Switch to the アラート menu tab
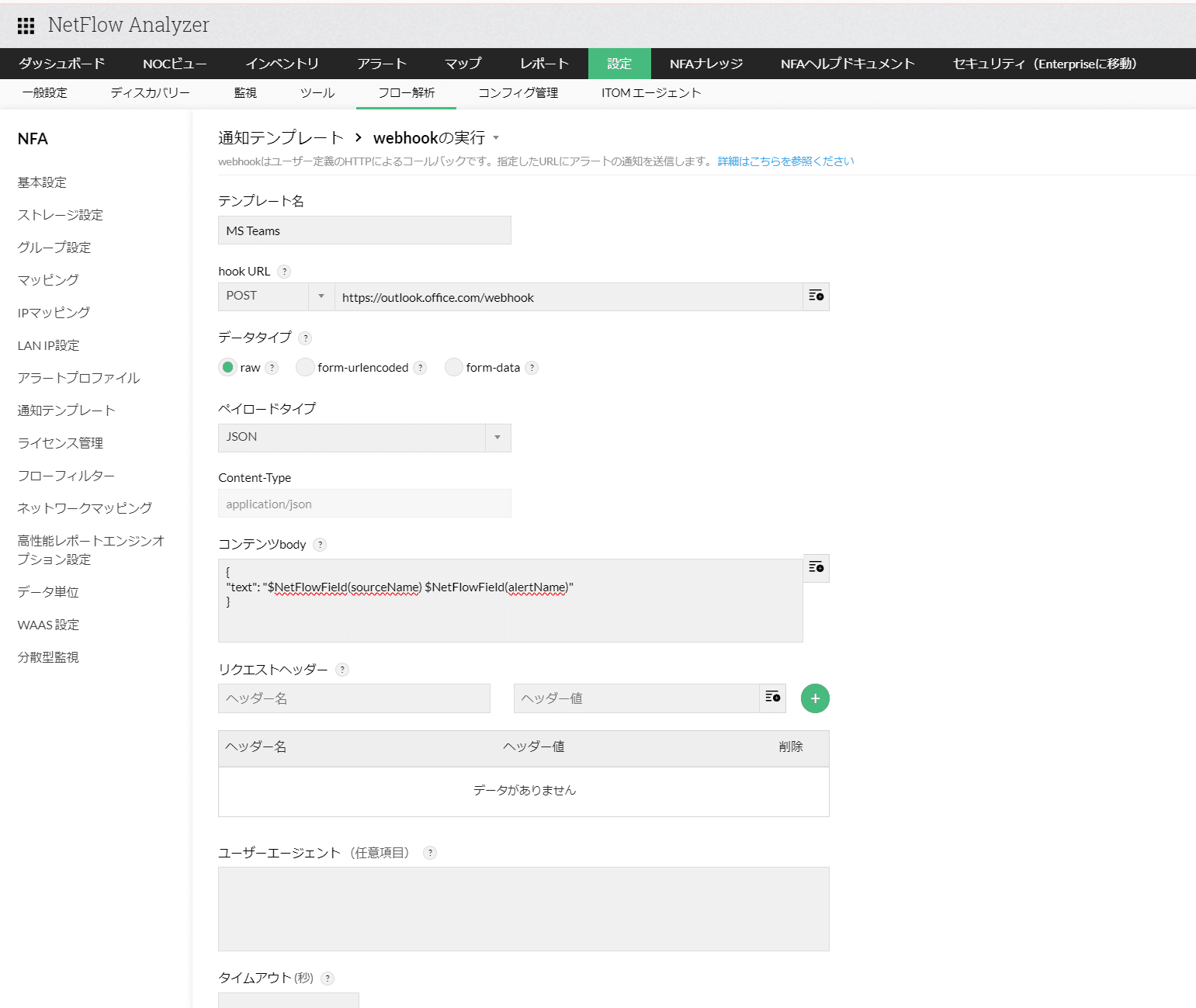The image size is (1196, 1008). pyautogui.click(x=381, y=64)
